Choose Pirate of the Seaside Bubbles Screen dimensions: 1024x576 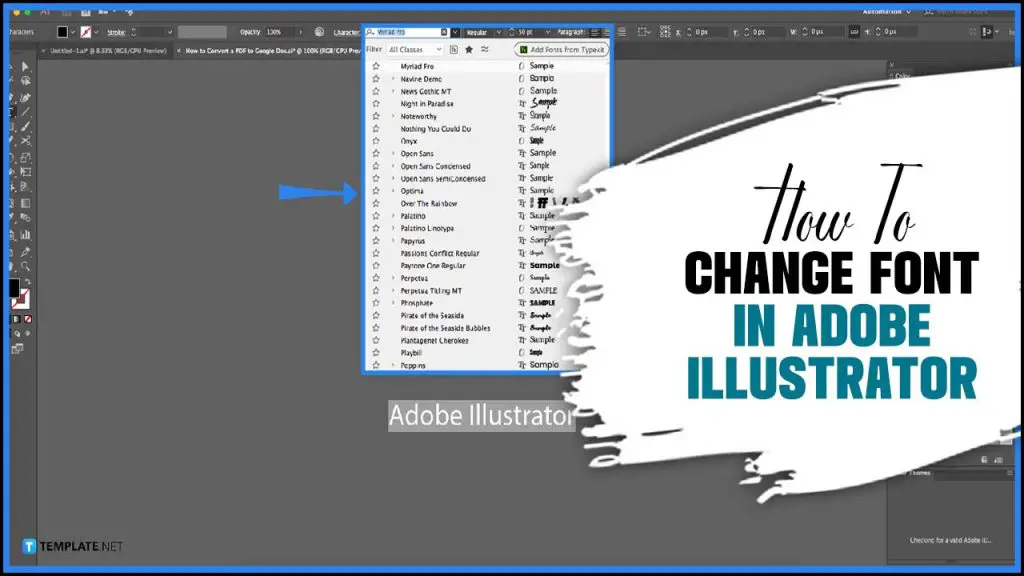click(445, 328)
